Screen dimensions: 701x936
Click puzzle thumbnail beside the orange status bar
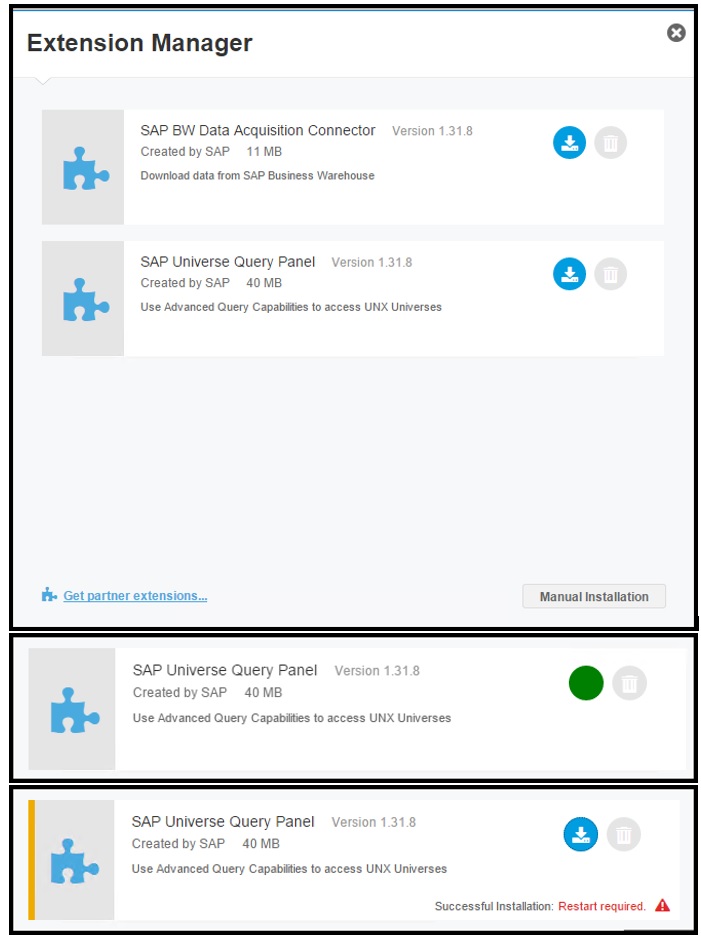click(75, 861)
